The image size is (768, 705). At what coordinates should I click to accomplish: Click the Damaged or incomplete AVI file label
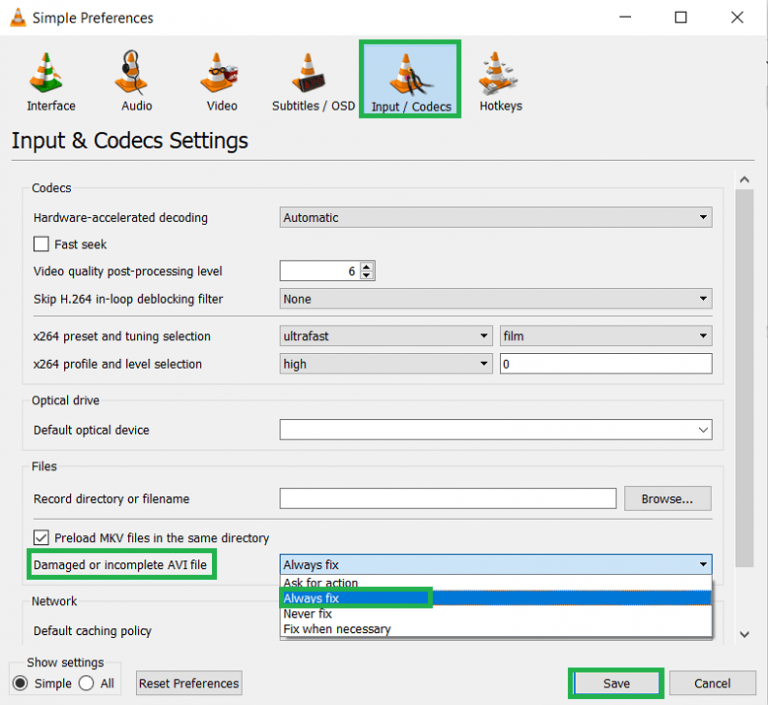pyautogui.click(x=120, y=564)
